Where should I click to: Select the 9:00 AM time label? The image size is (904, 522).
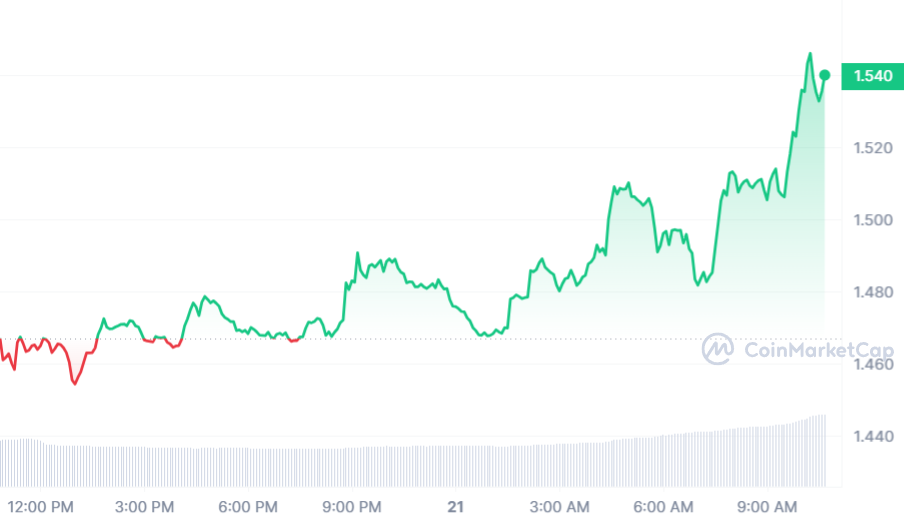pos(767,507)
